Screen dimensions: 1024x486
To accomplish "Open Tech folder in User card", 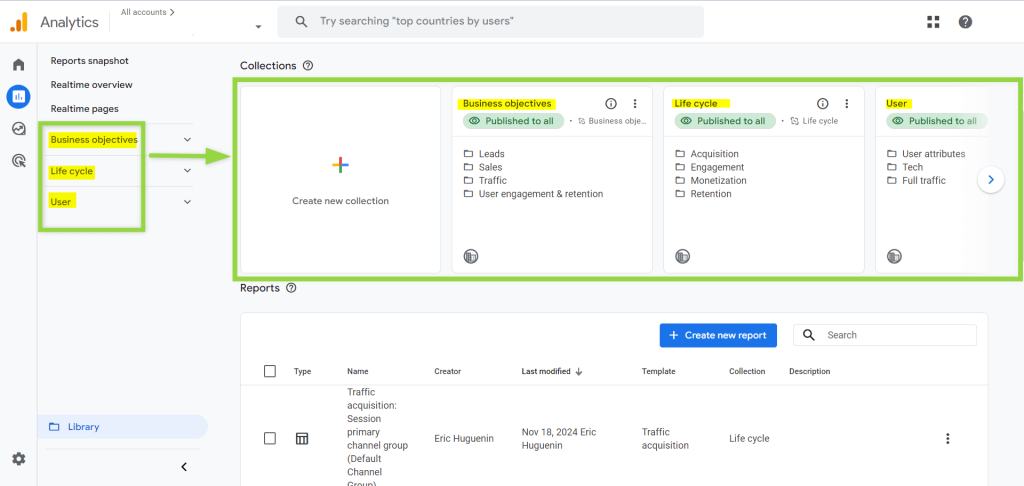I will [904, 167].
